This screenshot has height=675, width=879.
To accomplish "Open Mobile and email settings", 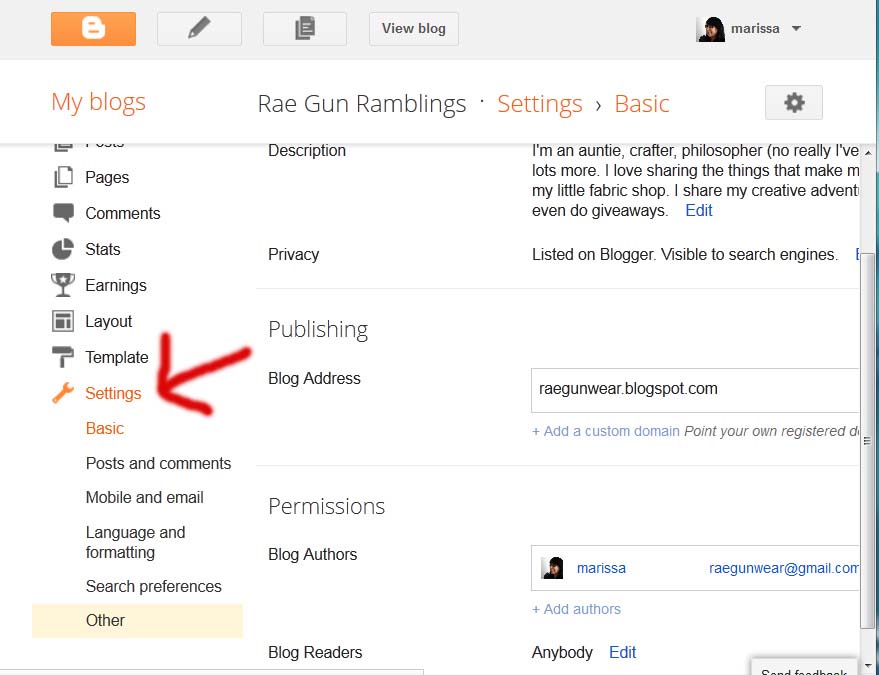I will coord(144,497).
